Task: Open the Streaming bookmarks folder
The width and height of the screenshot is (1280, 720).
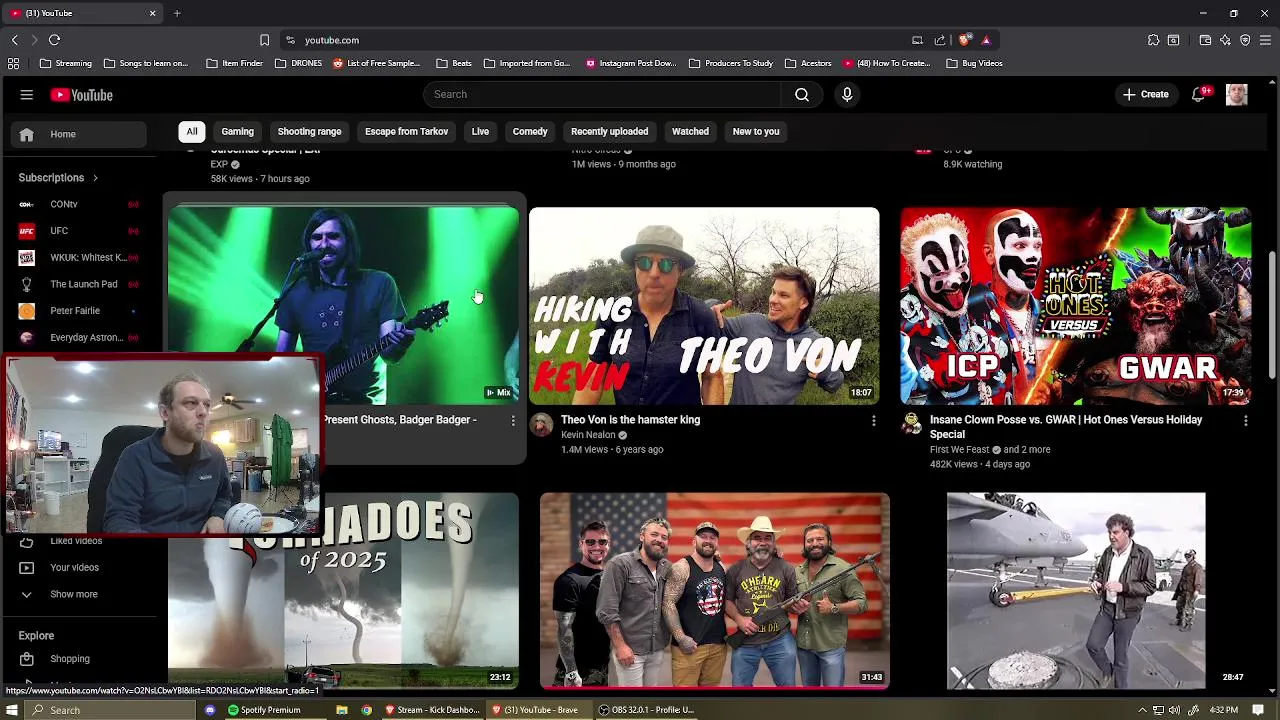Action: click(x=66, y=63)
